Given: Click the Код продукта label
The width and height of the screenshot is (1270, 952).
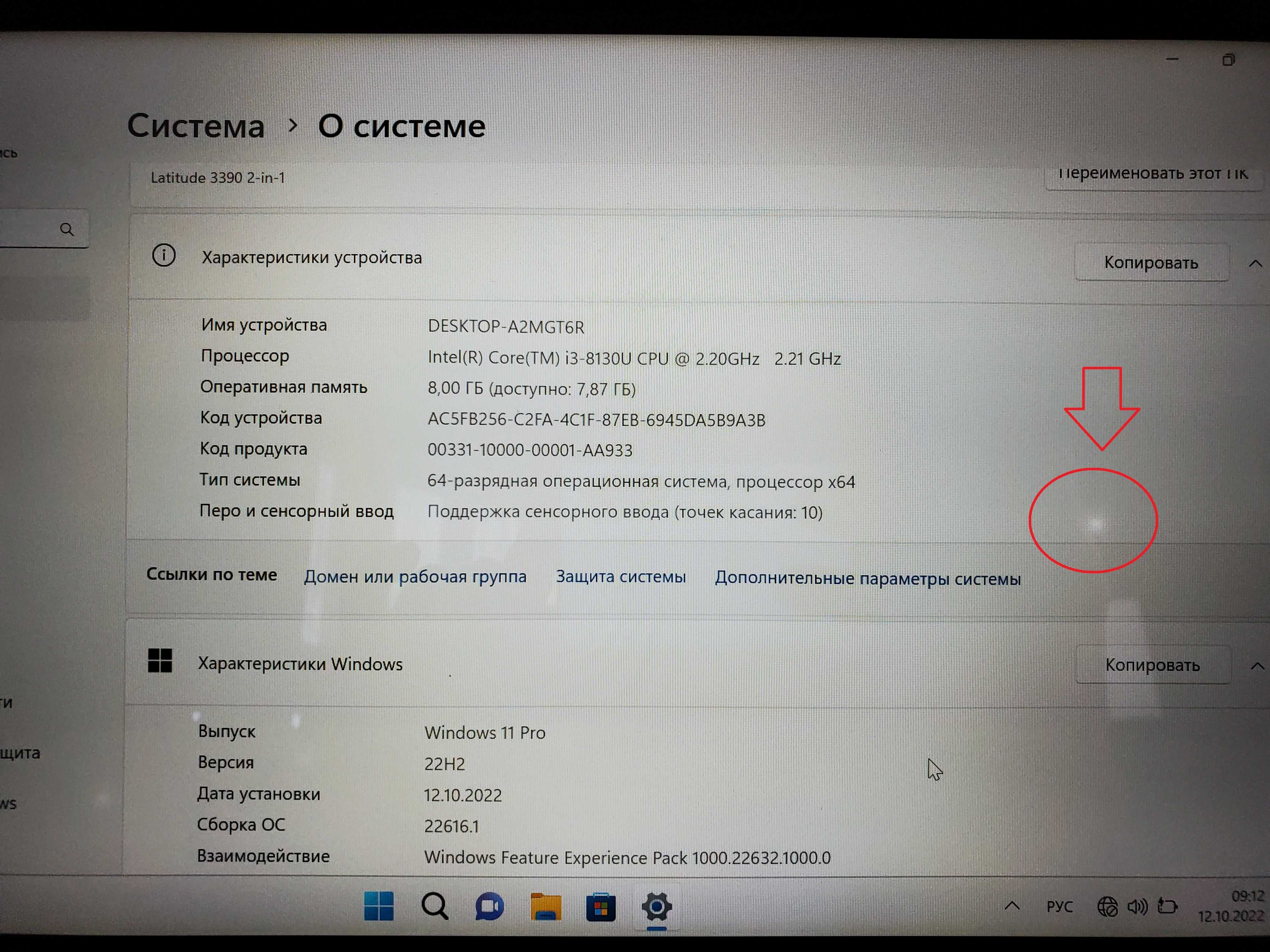Looking at the screenshot, I should 253,449.
